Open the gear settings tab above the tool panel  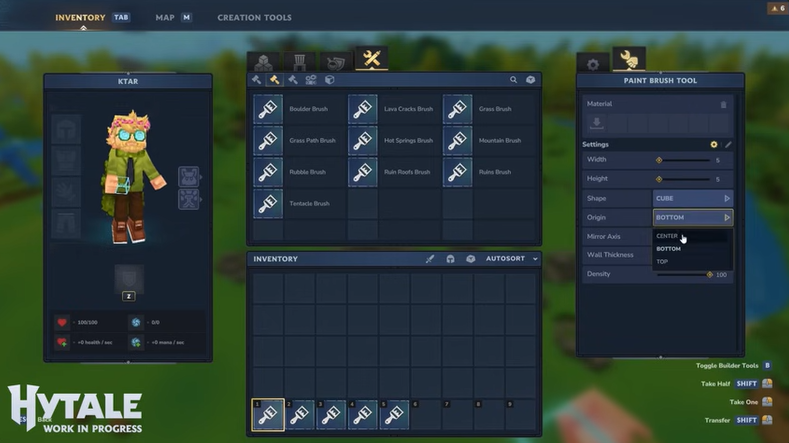[593, 64]
